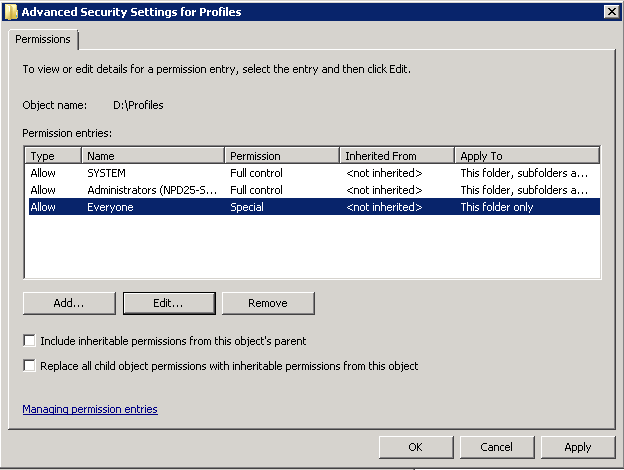Enable include inheritable permissions from parent
Viewport: 624px width, 470px height.
point(29,341)
